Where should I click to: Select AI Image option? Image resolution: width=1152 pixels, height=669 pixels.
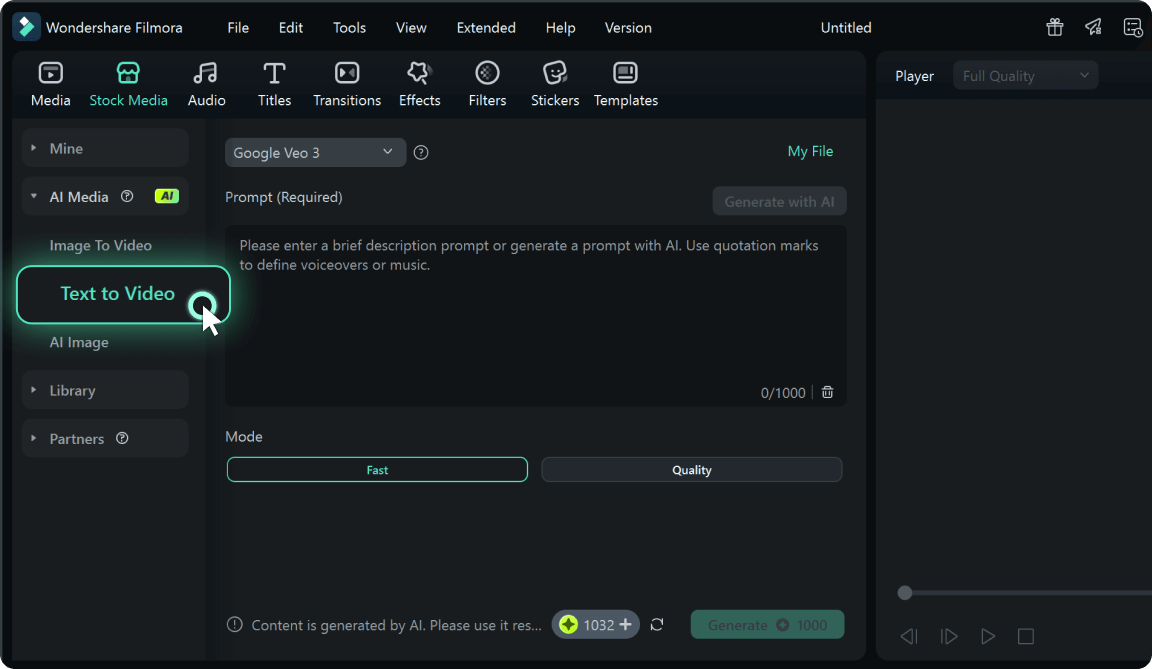click(x=79, y=342)
